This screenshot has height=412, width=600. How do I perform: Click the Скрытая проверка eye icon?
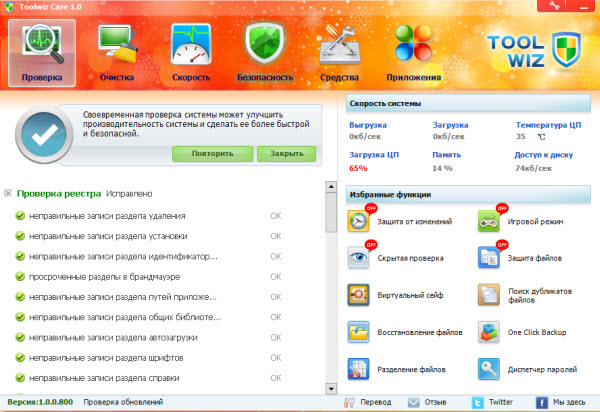point(358,257)
